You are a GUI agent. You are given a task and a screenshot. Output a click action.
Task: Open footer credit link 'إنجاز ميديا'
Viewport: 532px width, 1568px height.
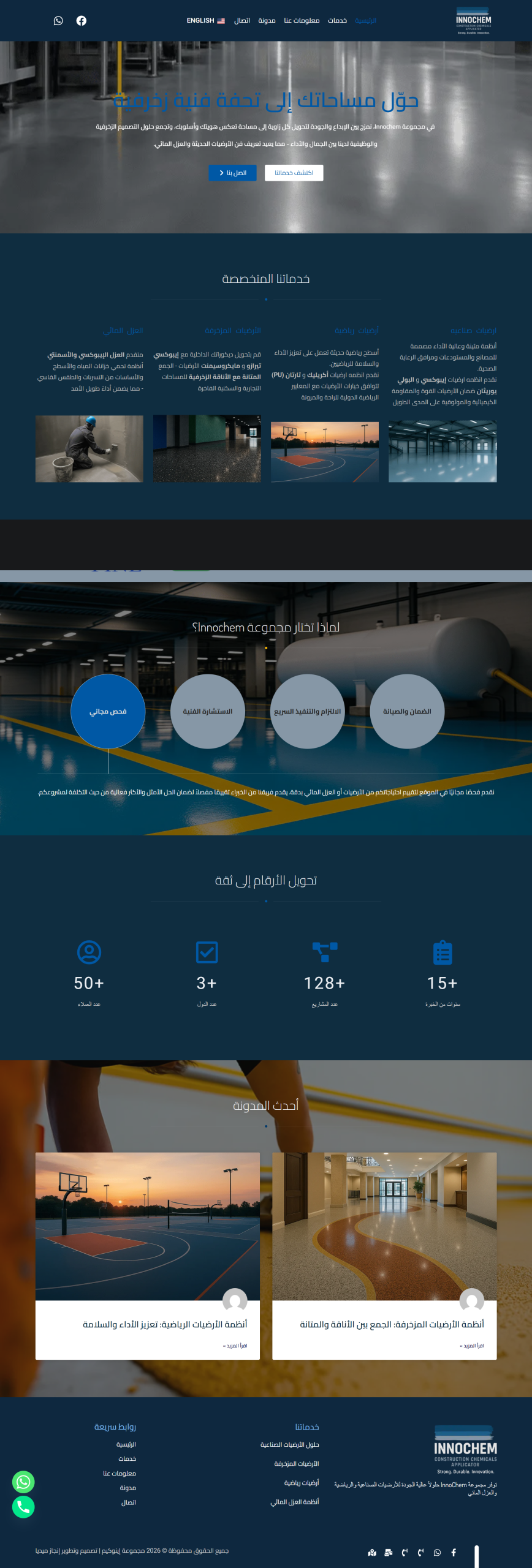pyautogui.click(x=48, y=1551)
